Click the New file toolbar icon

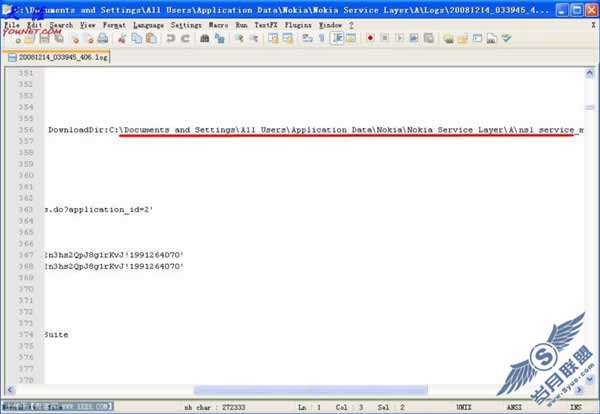(16, 39)
